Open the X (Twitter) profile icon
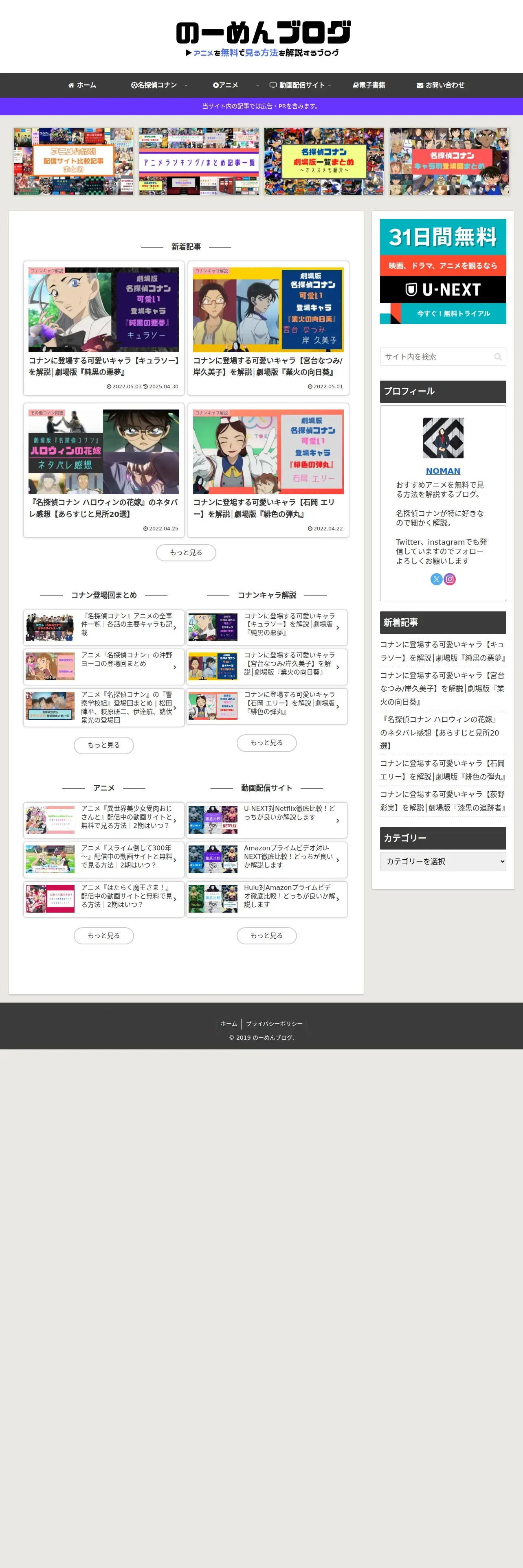Image resolution: width=523 pixels, height=1568 pixels. [436, 579]
